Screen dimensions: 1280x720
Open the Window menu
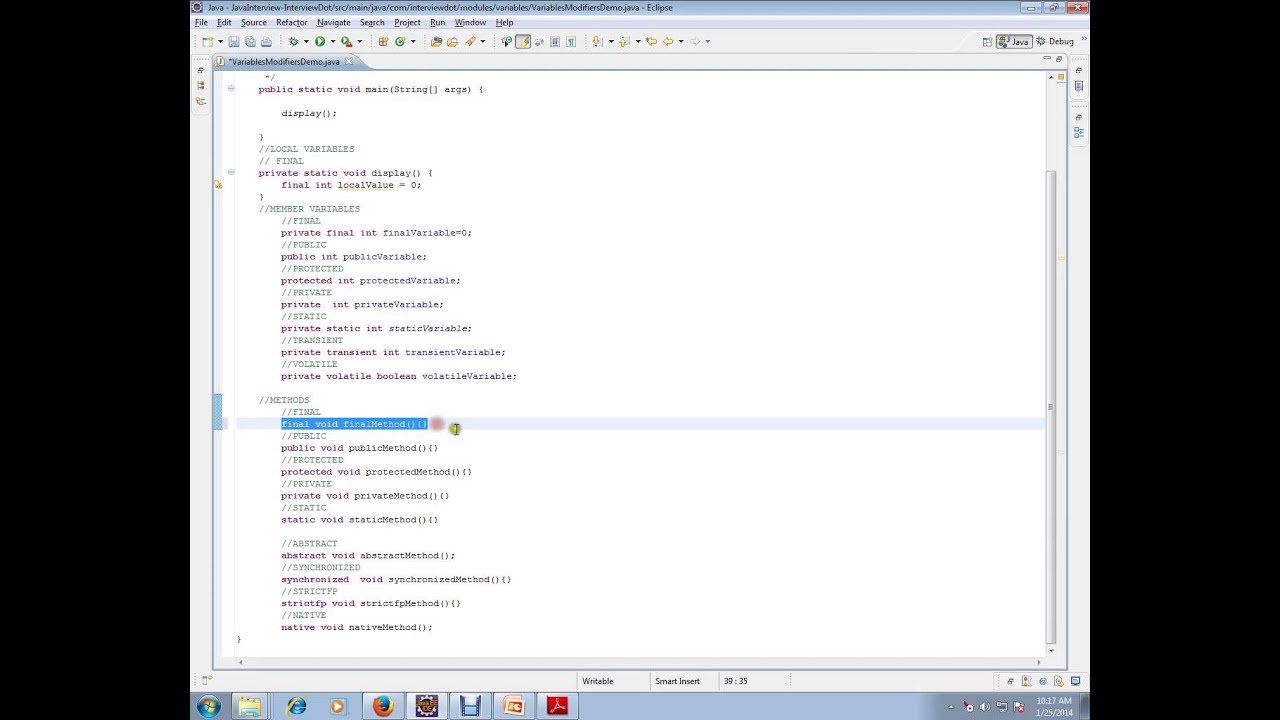pos(470,23)
